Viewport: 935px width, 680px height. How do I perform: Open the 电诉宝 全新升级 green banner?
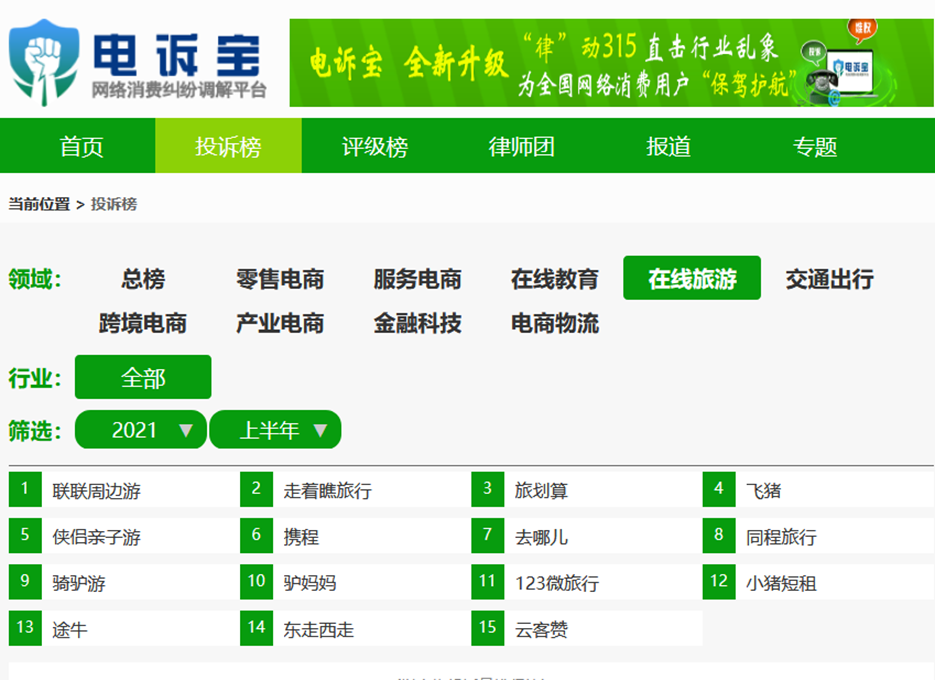click(611, 63)
